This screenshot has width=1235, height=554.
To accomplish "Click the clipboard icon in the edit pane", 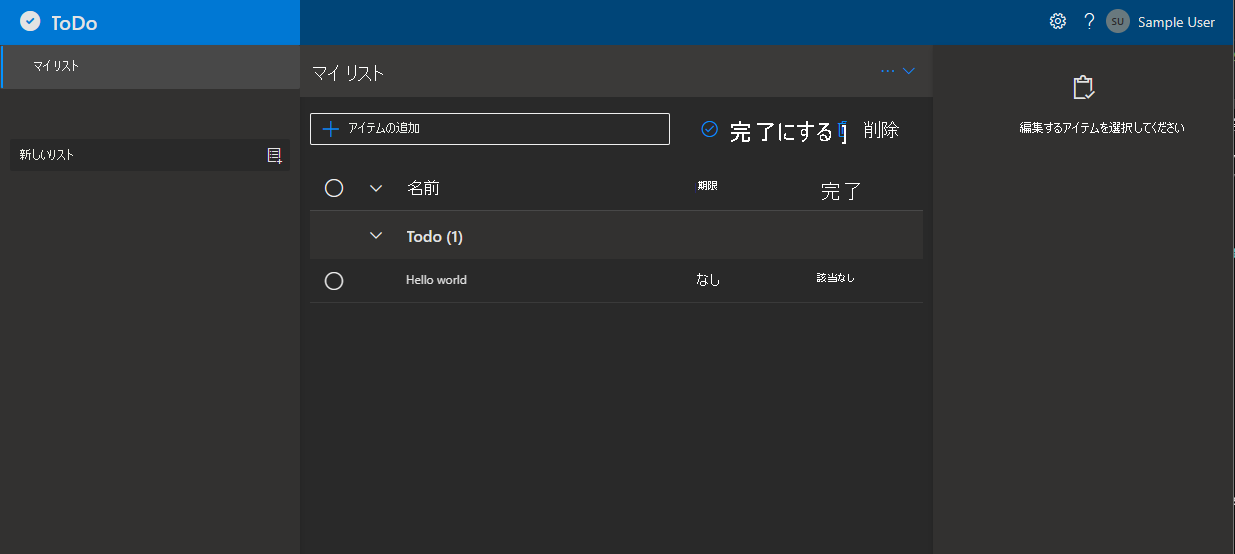I will pyautogui.click(x=1083, y=87).
